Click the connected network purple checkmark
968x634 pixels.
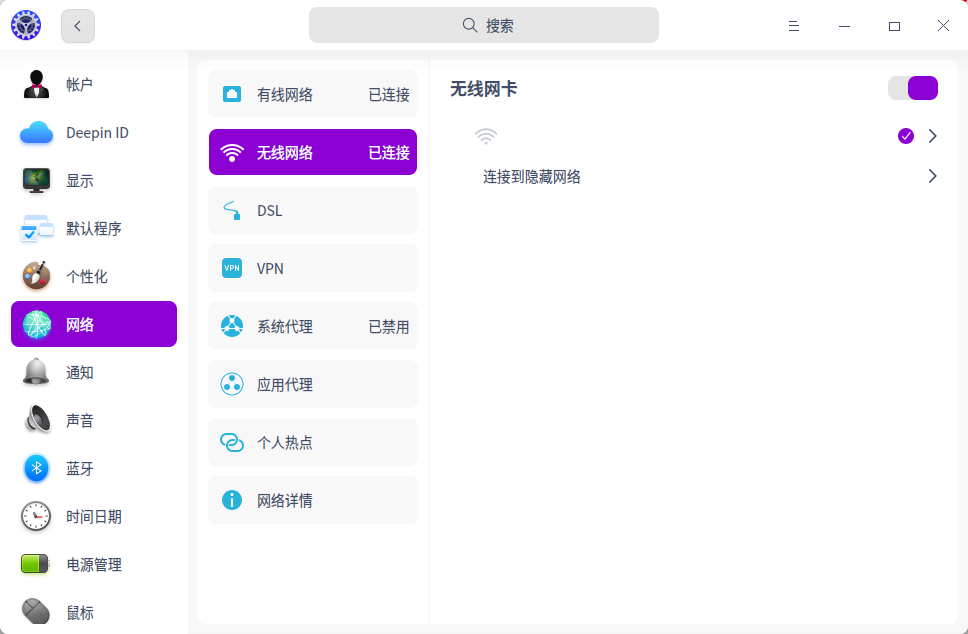(x=906, y=136)
